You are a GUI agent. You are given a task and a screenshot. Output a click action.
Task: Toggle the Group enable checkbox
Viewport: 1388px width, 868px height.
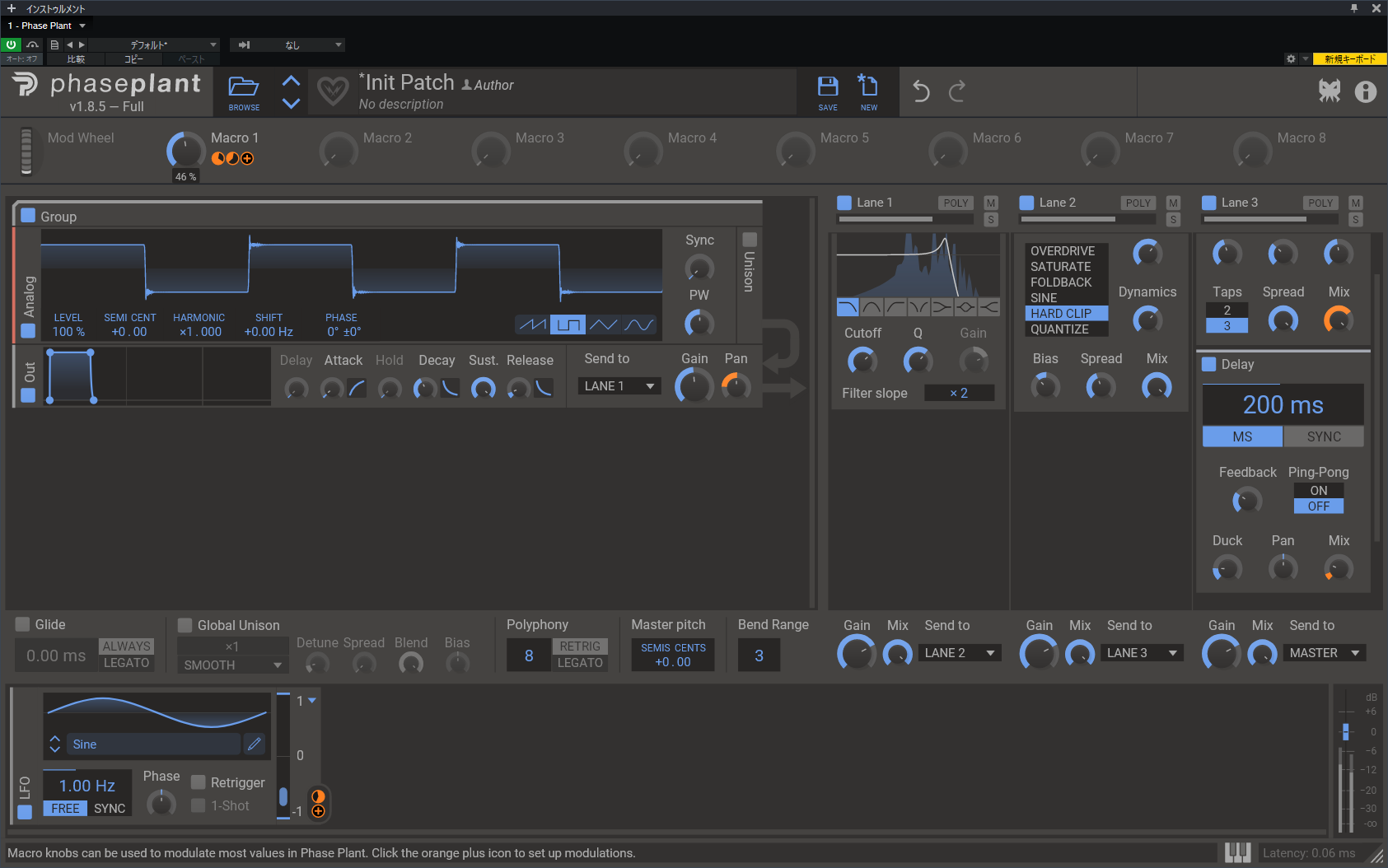pyautogui.click(x=28, y=216)
